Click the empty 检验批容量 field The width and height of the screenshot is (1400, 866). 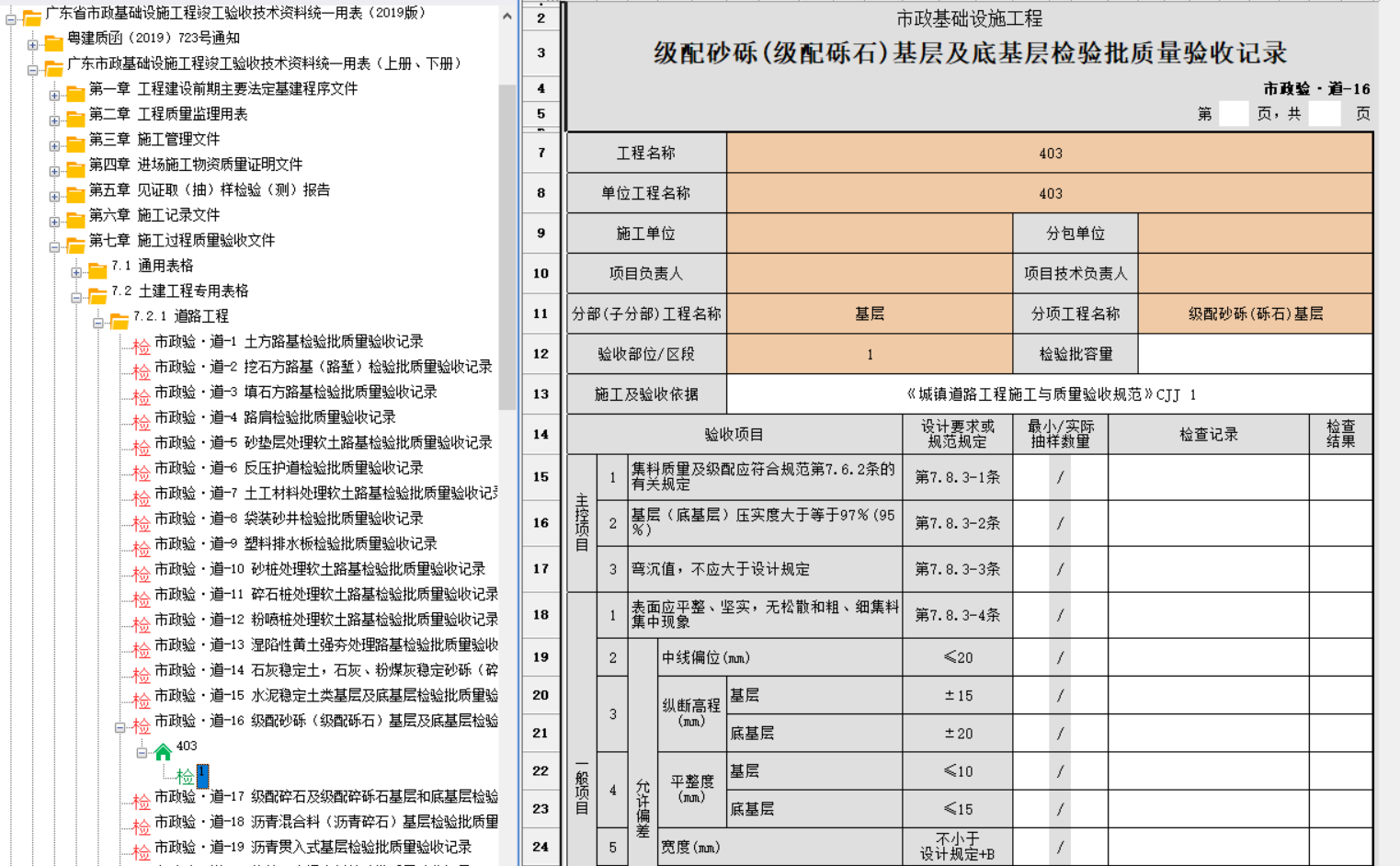click(1256, 354)
